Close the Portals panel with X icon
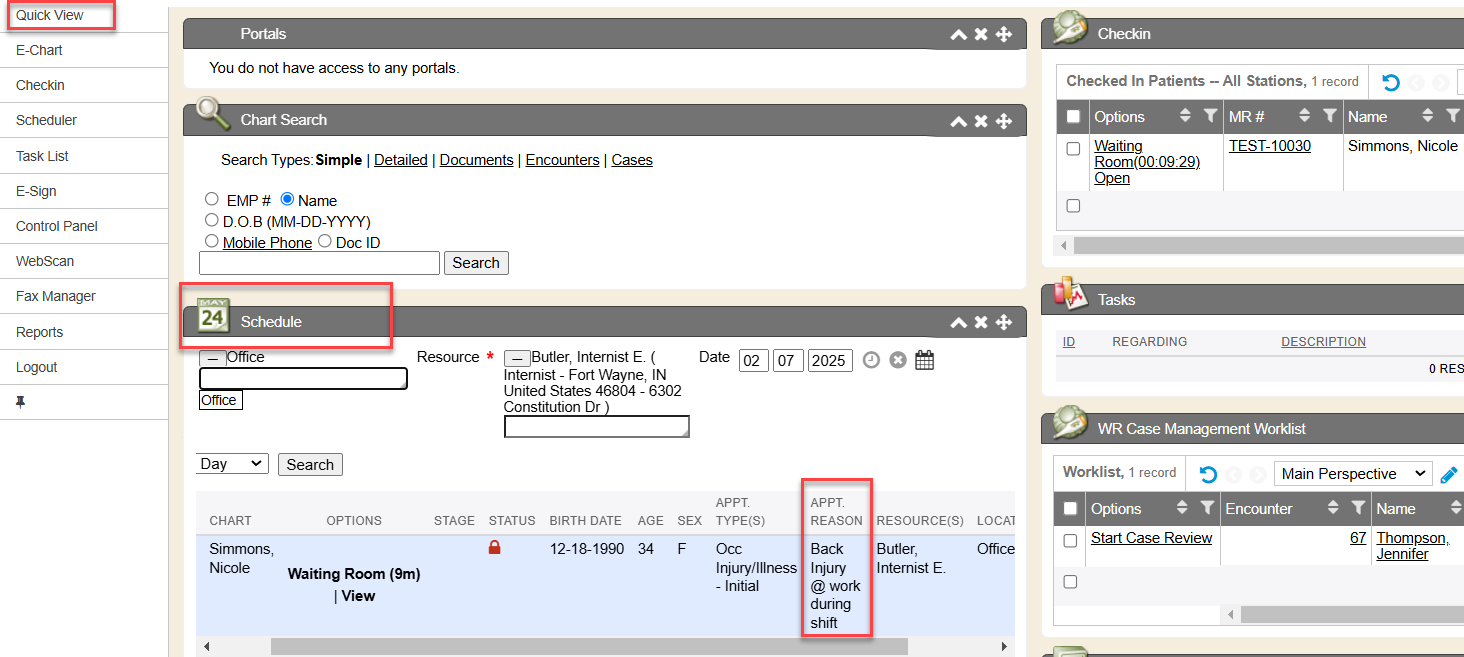 pyautogui.click(x=981, y=35)
